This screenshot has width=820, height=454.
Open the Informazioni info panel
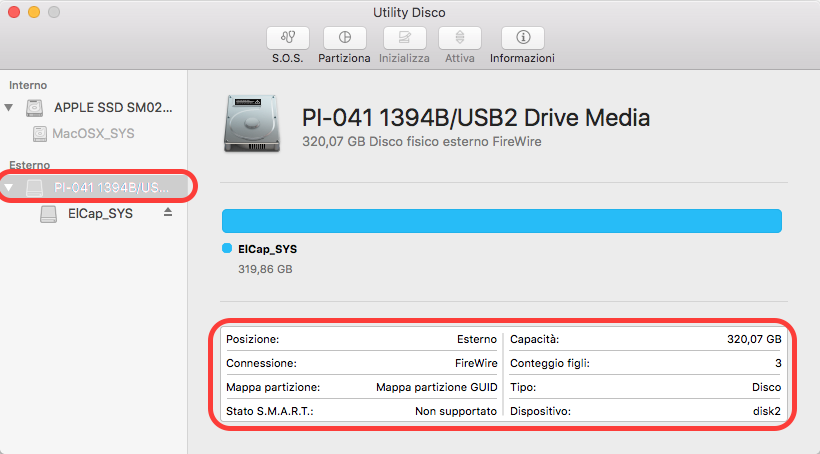pos(523,38)
